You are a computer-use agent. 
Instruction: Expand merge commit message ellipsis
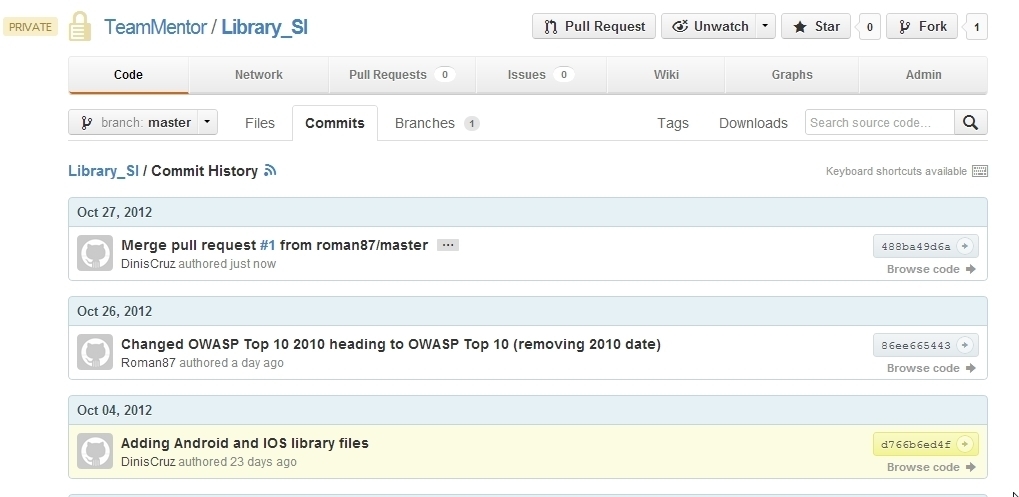coord(448,245)
